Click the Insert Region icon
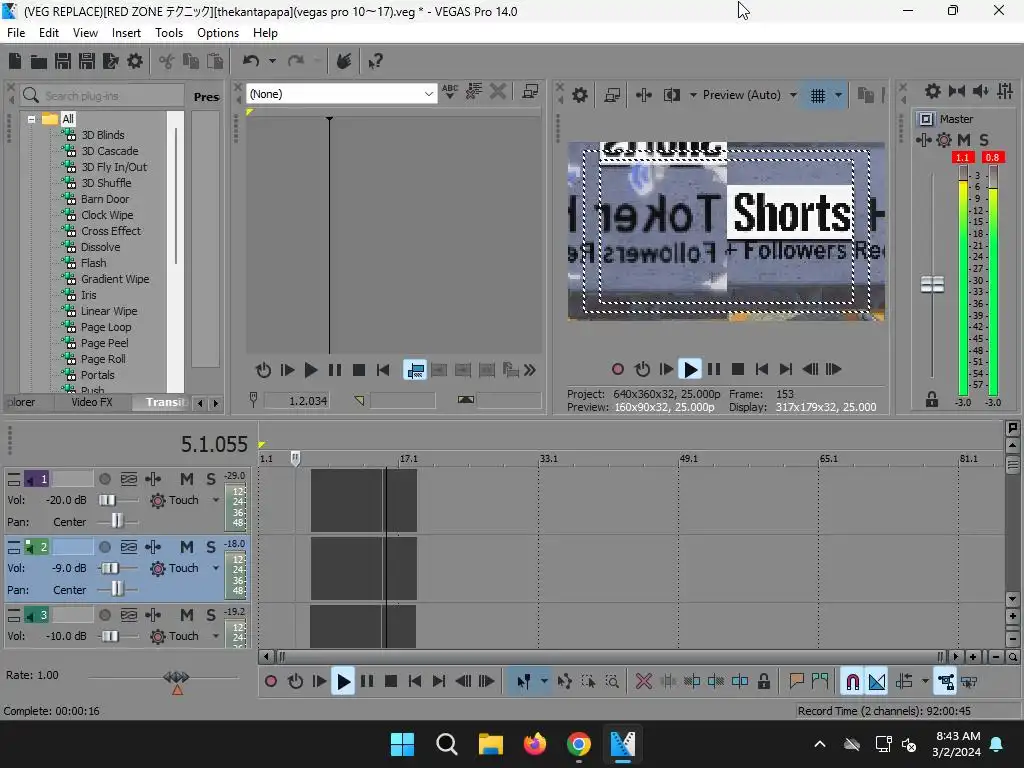1024x768 pixels. click(820, 682)
